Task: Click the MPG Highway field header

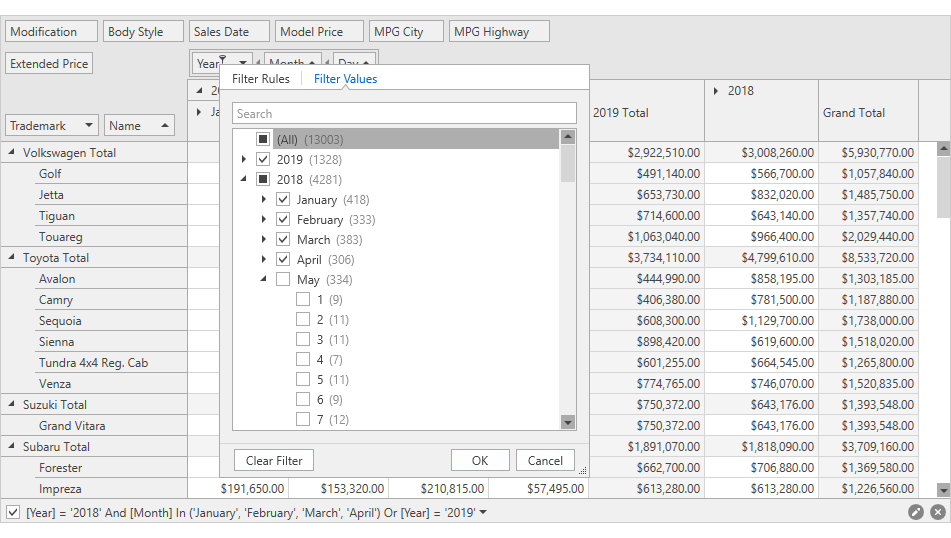Action: [499, 32]
